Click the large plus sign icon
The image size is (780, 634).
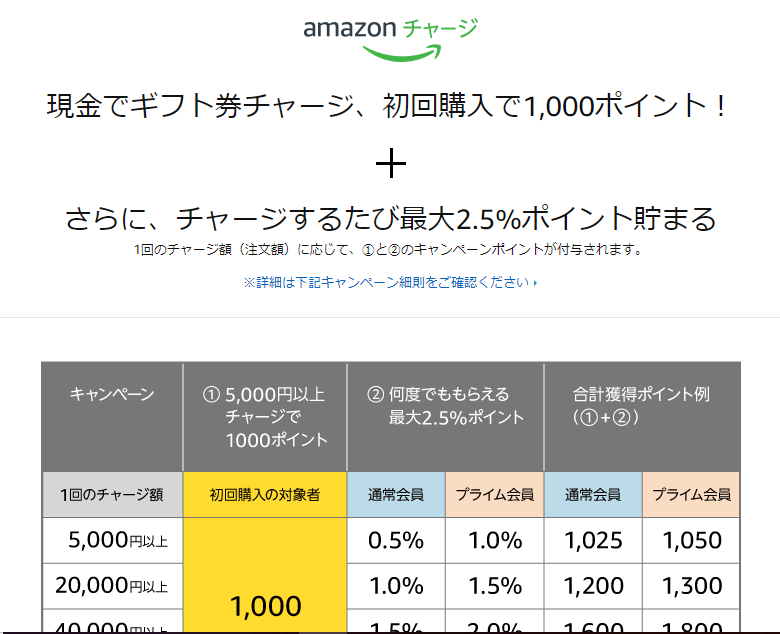pyautogui.click(x=391, y=163)
